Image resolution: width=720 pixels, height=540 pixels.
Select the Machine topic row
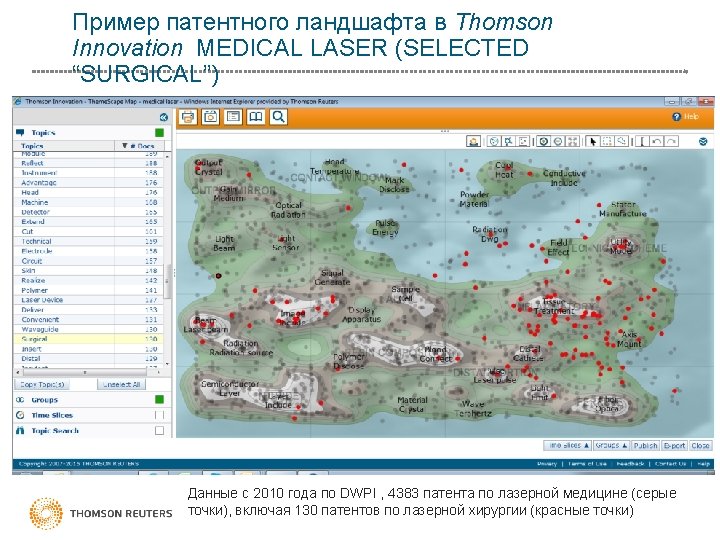(x=89, y=202)
